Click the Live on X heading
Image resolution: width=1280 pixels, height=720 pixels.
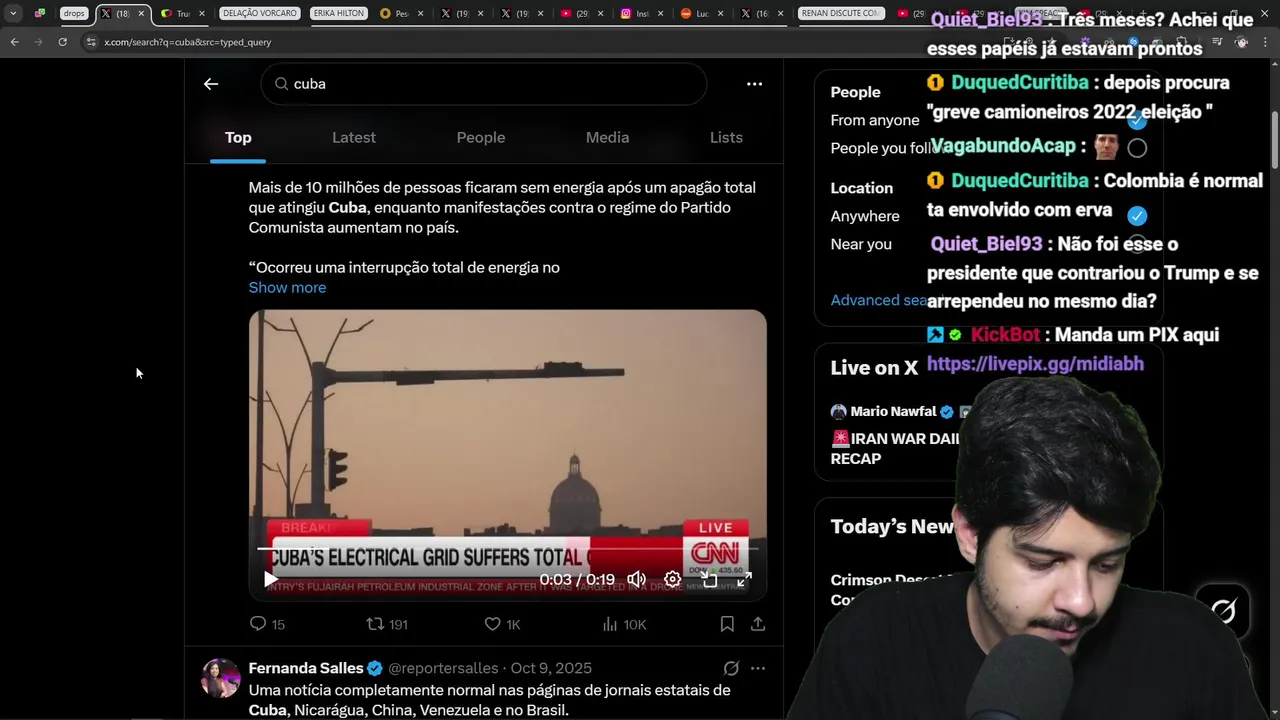tap(874, 368)
